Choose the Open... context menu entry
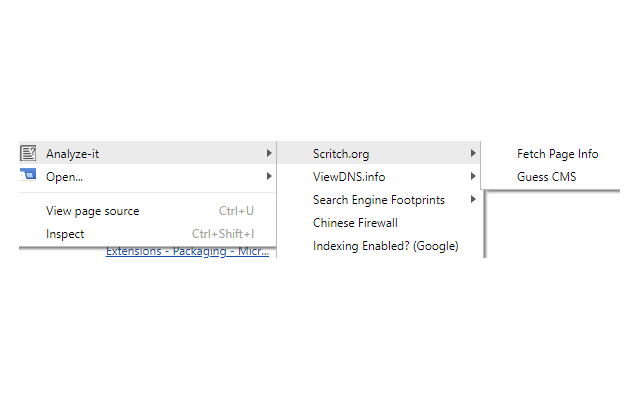 tap(147, 176)
